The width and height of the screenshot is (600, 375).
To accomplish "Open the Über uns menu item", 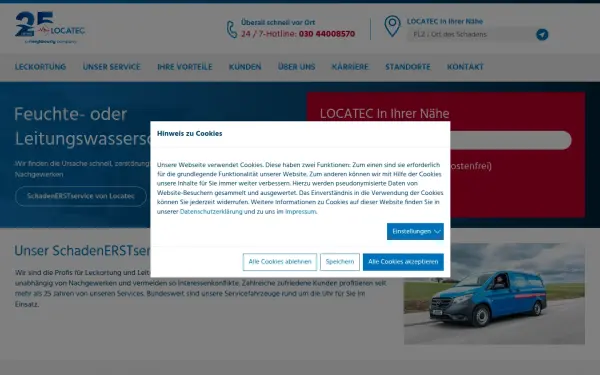I will [297, 67].
